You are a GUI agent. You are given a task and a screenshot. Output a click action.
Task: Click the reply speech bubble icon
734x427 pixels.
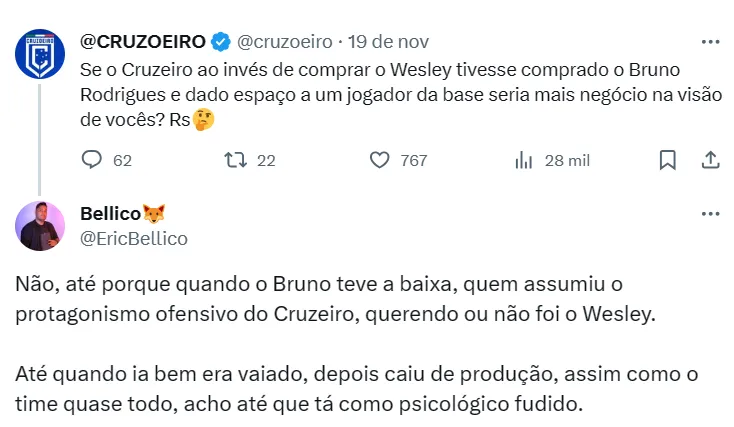[x=91, y=160]
